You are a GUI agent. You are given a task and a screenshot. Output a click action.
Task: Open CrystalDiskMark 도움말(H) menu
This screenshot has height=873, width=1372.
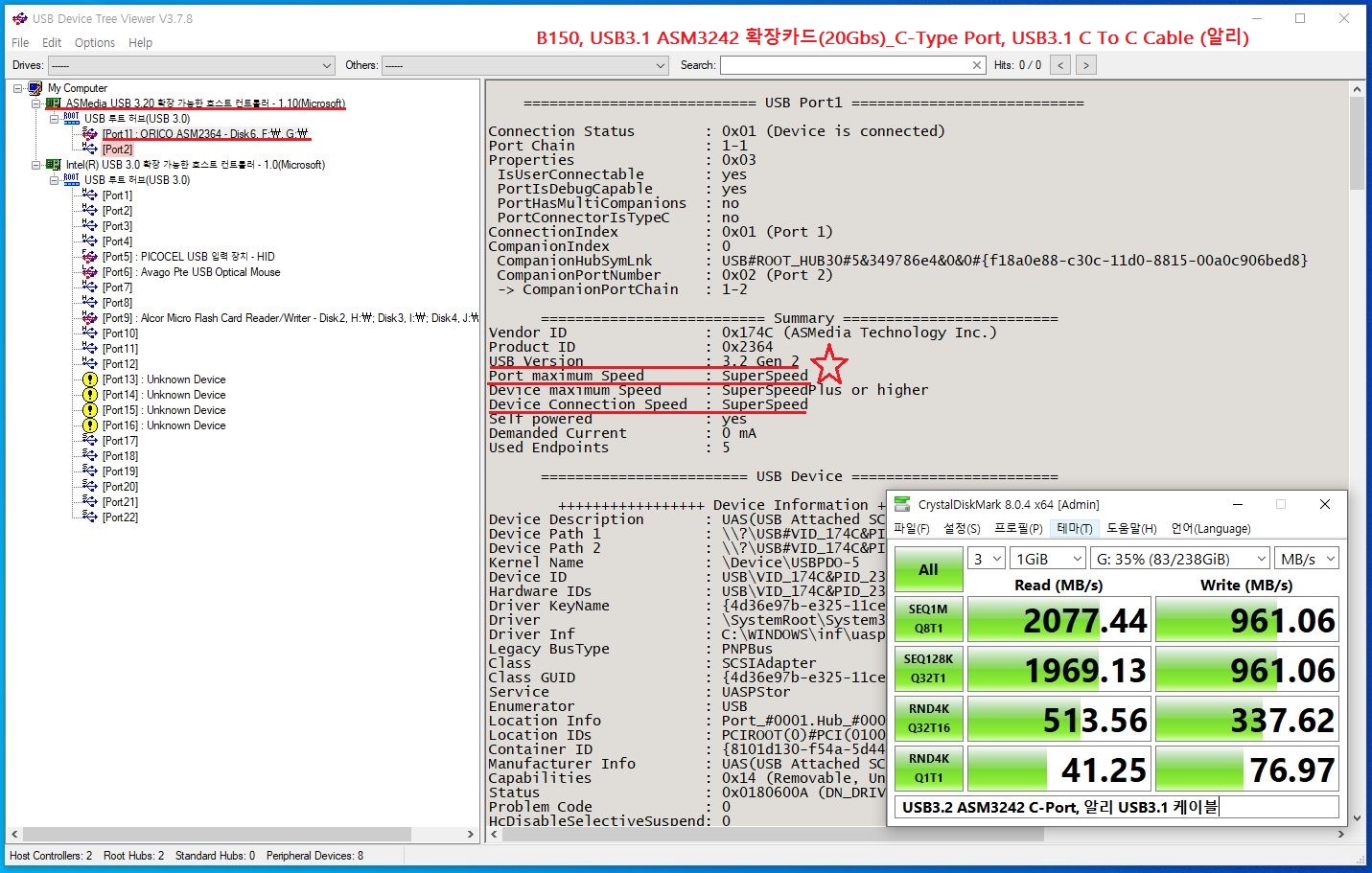(1131, 529)
